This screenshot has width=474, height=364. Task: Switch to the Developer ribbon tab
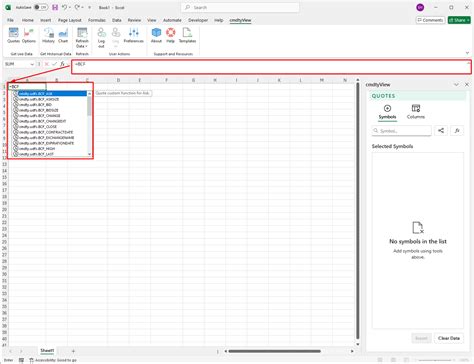(x=198, y=20)
